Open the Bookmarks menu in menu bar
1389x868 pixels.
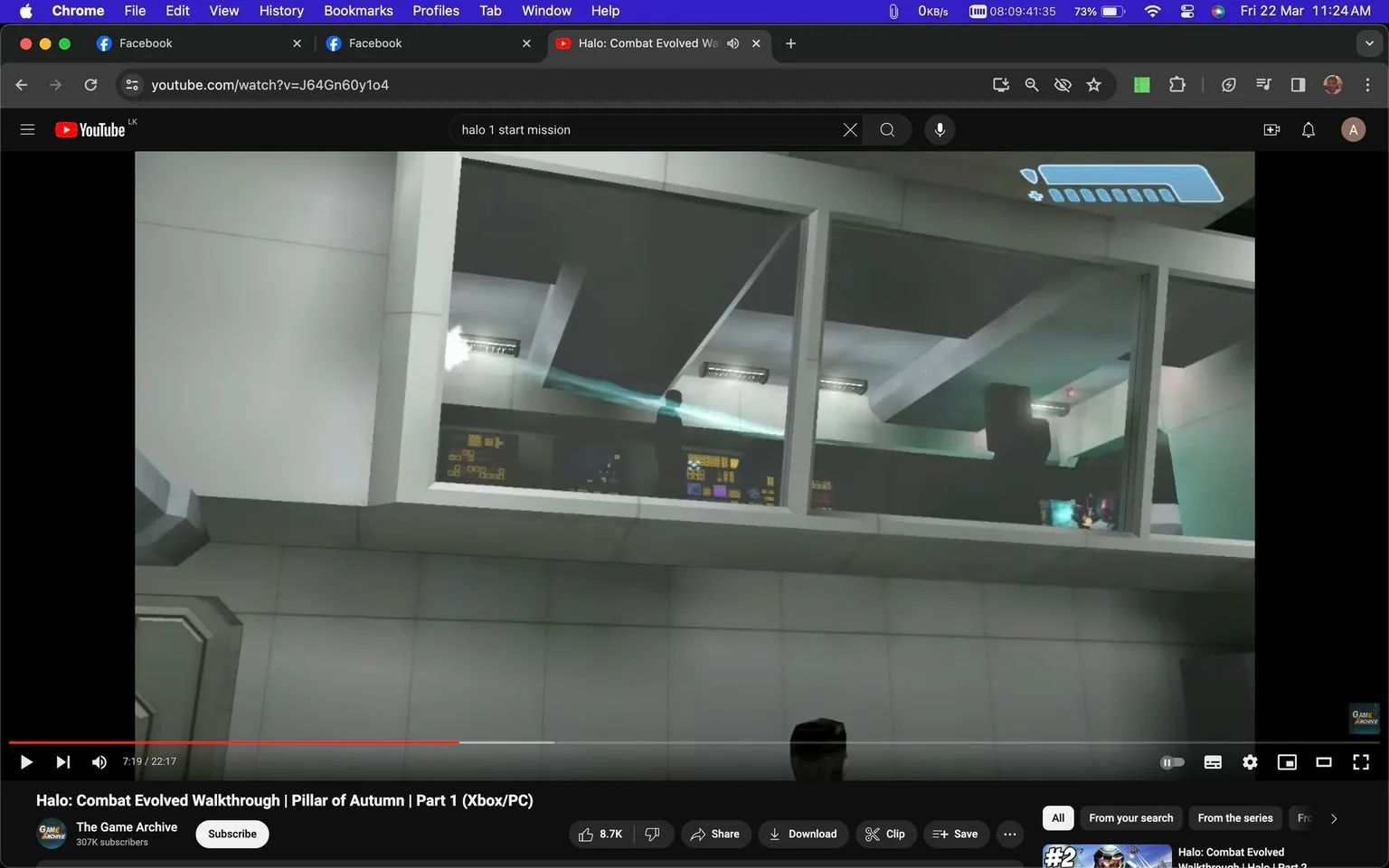tap(358, 11)
